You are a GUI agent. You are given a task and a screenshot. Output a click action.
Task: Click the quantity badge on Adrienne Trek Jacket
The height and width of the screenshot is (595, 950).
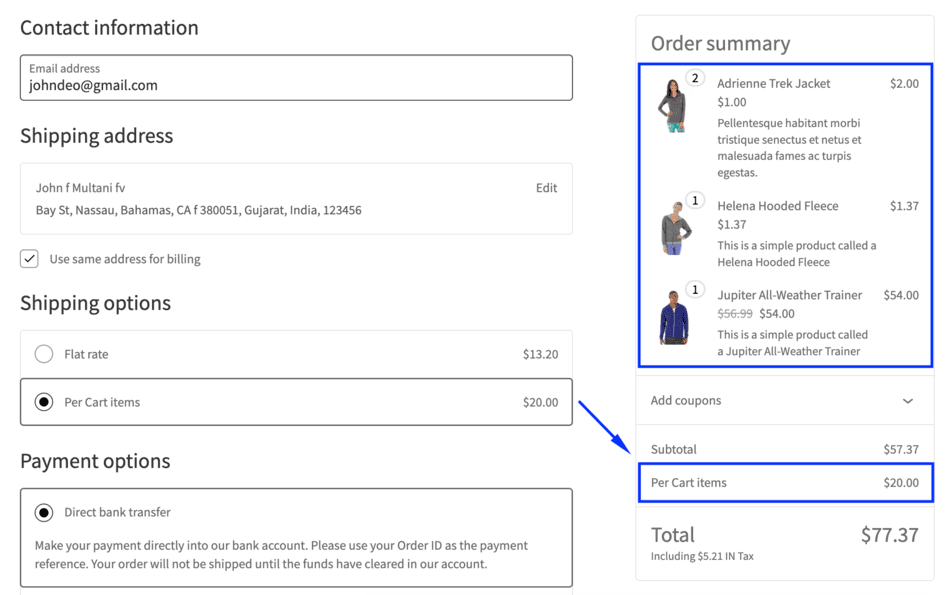tap(697, 77)
